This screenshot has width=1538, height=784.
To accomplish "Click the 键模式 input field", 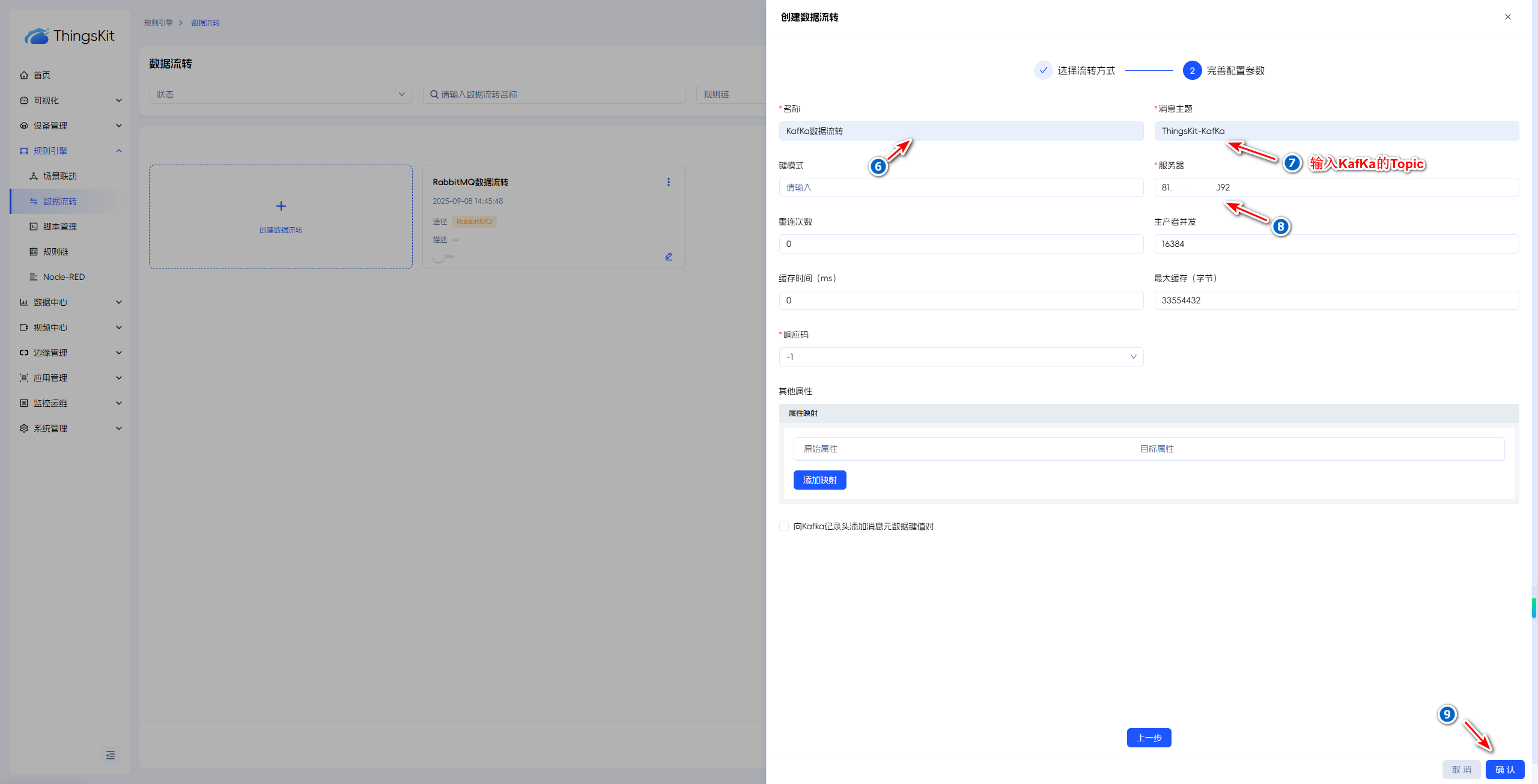I will 961,187.
